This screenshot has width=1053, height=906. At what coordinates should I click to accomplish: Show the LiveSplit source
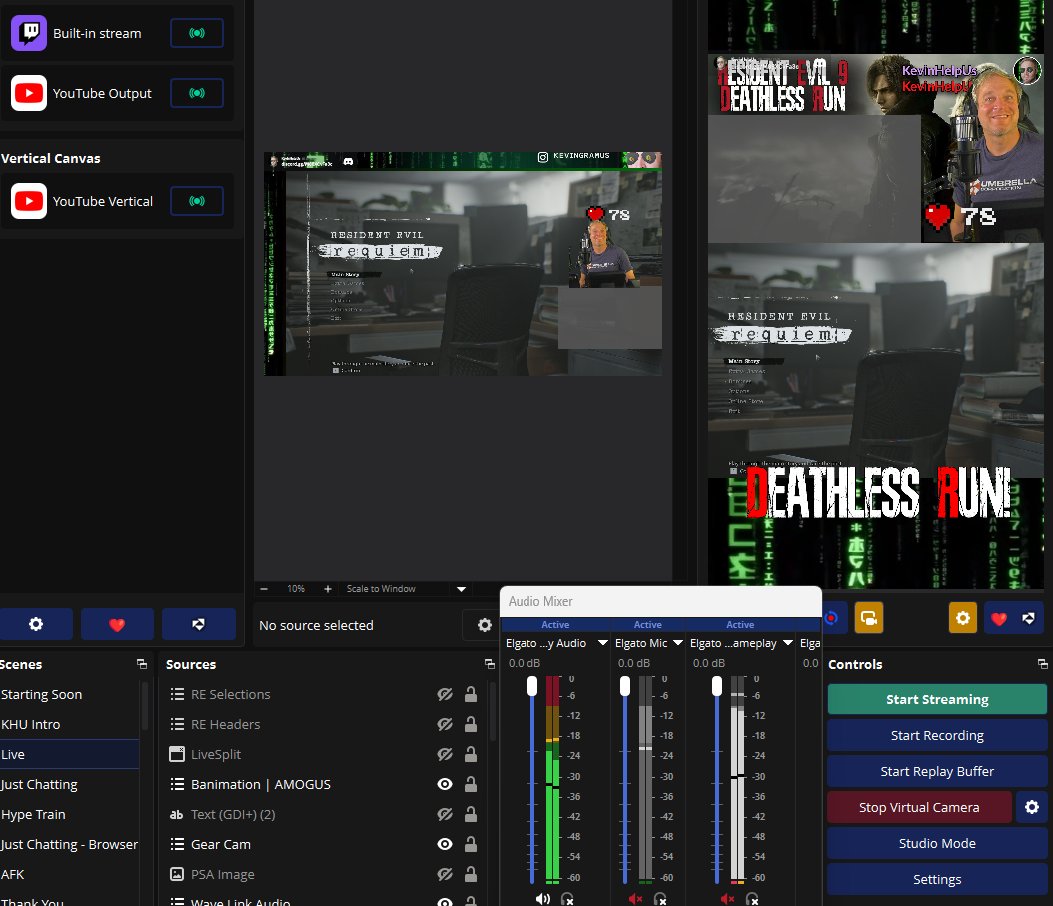point(445,754)
